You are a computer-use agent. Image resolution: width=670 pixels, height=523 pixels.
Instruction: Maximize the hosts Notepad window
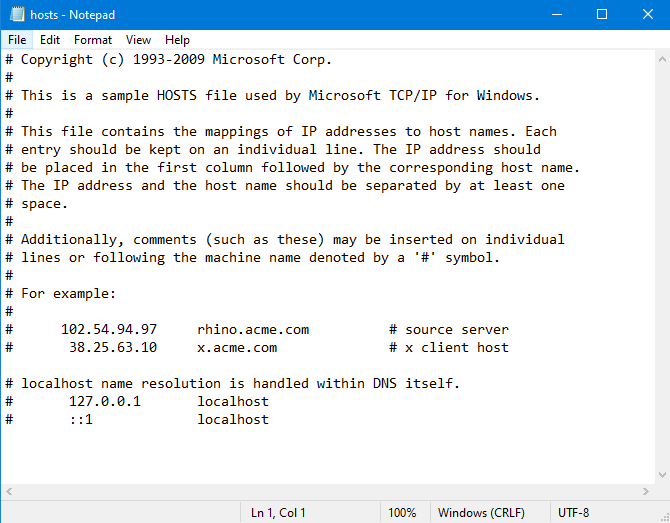[602, 15]
